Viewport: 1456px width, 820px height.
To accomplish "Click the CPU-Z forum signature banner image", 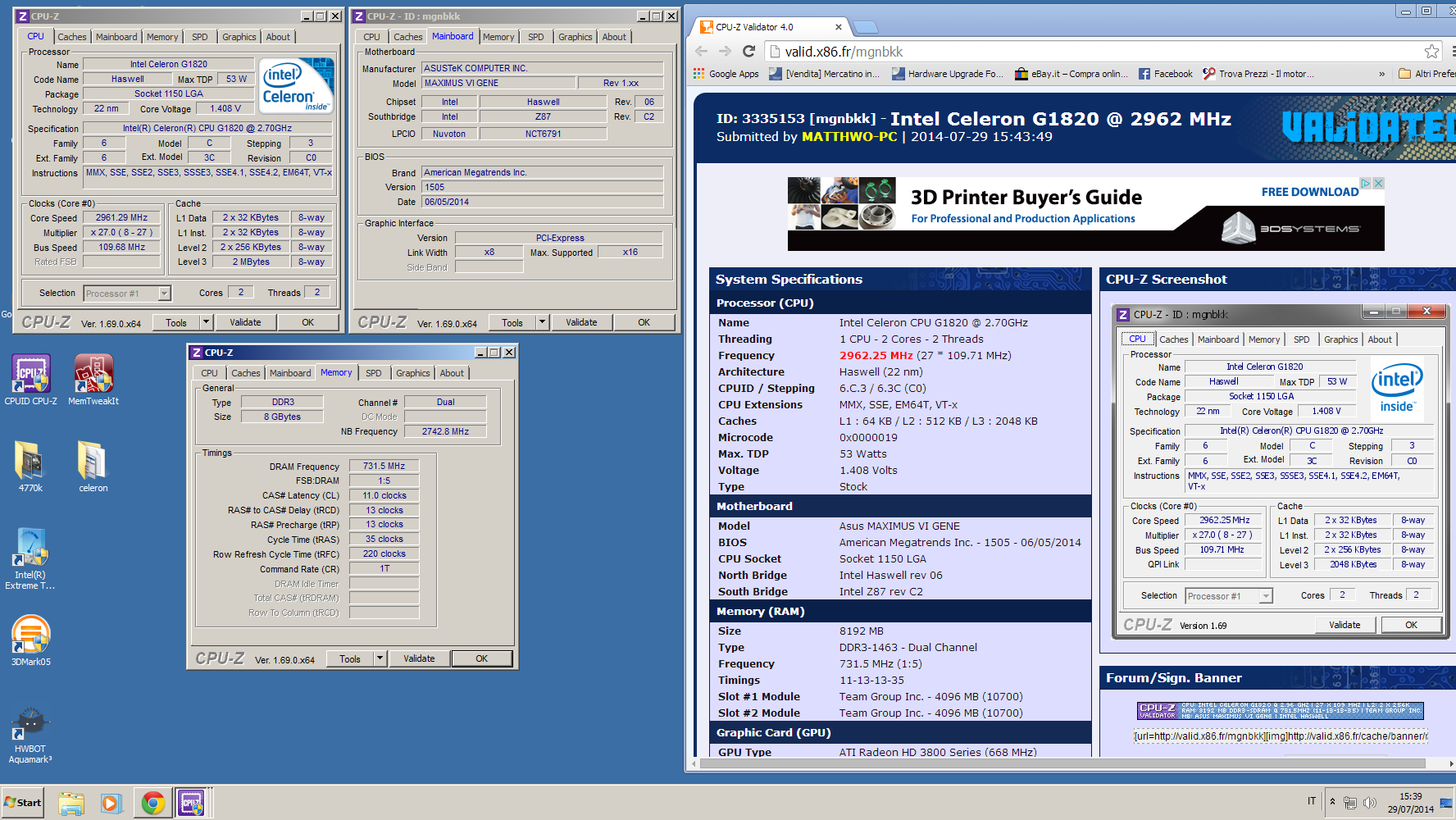I will tap(1281, 711).
